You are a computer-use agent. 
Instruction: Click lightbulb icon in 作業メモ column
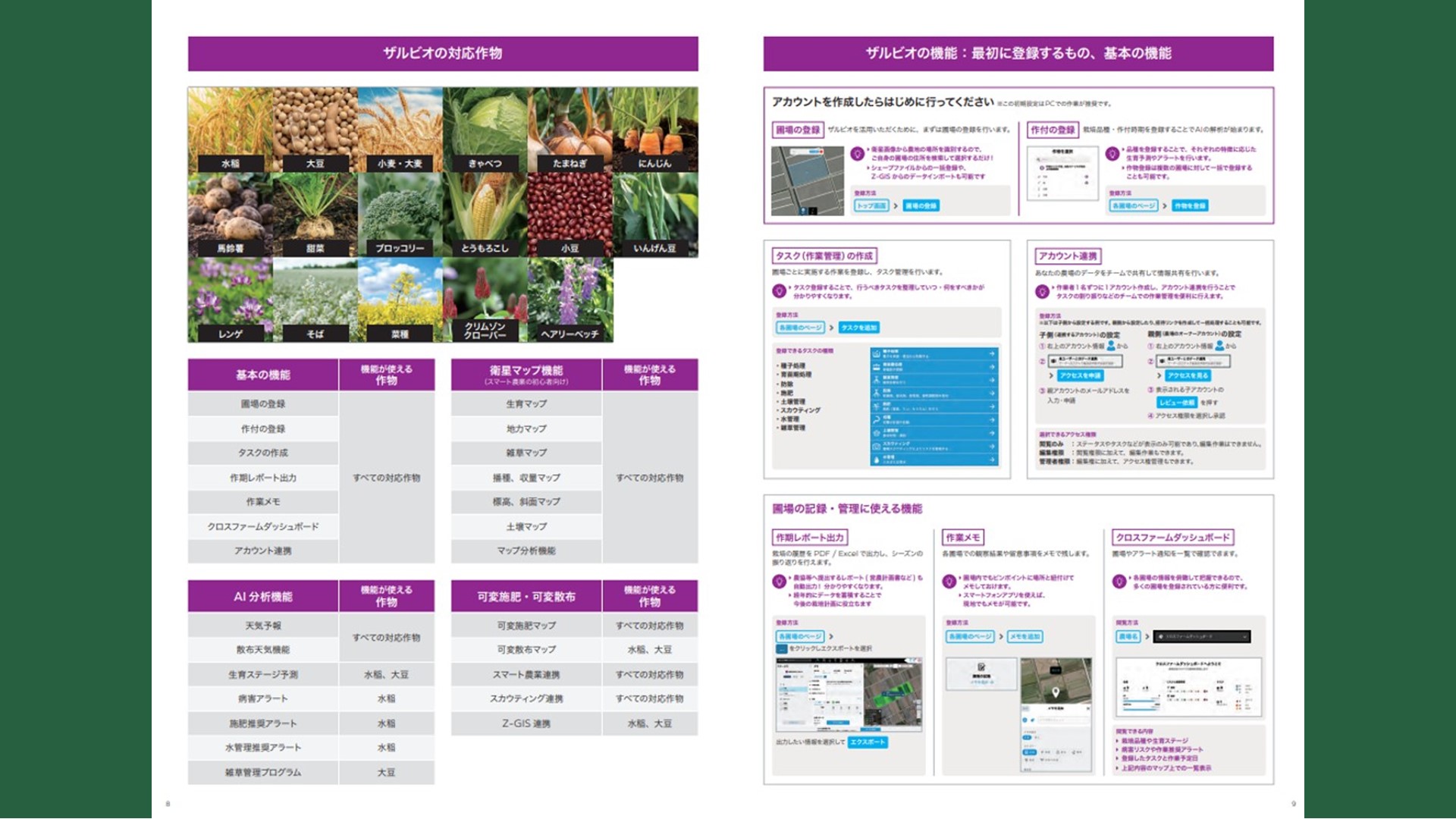(949, 582)
